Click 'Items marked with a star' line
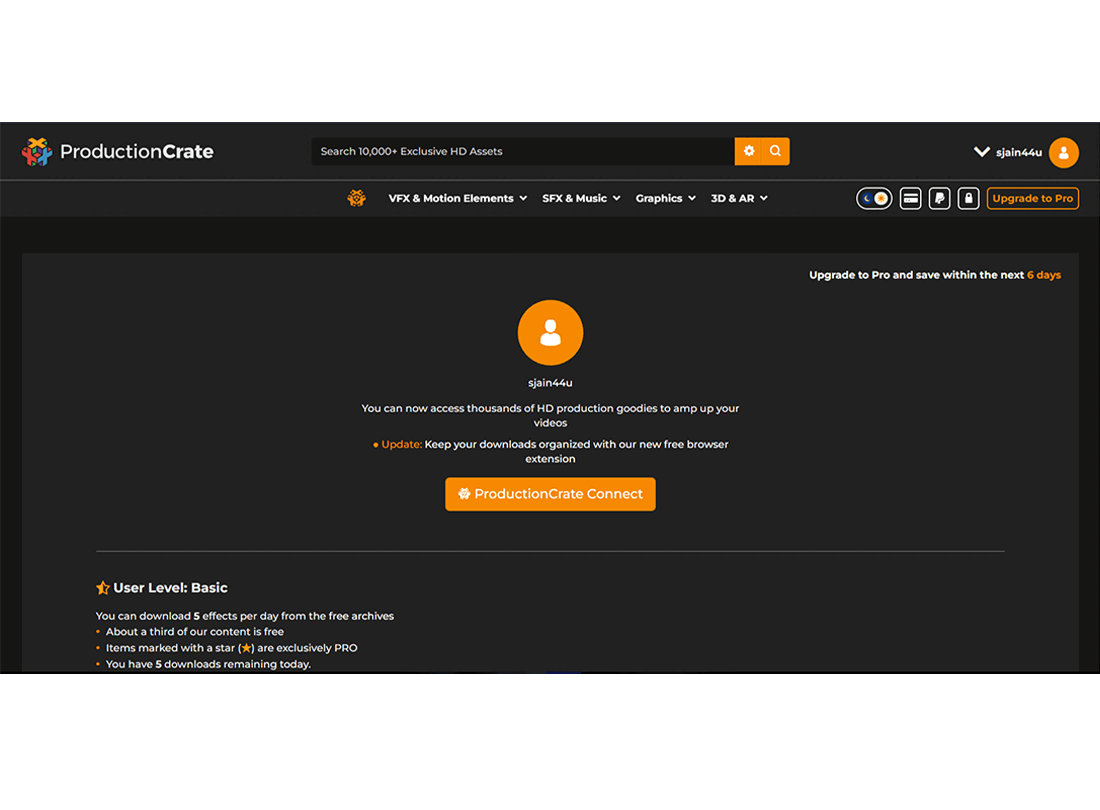This screenshot has height=810, width=1100. (x=232, y=648)
